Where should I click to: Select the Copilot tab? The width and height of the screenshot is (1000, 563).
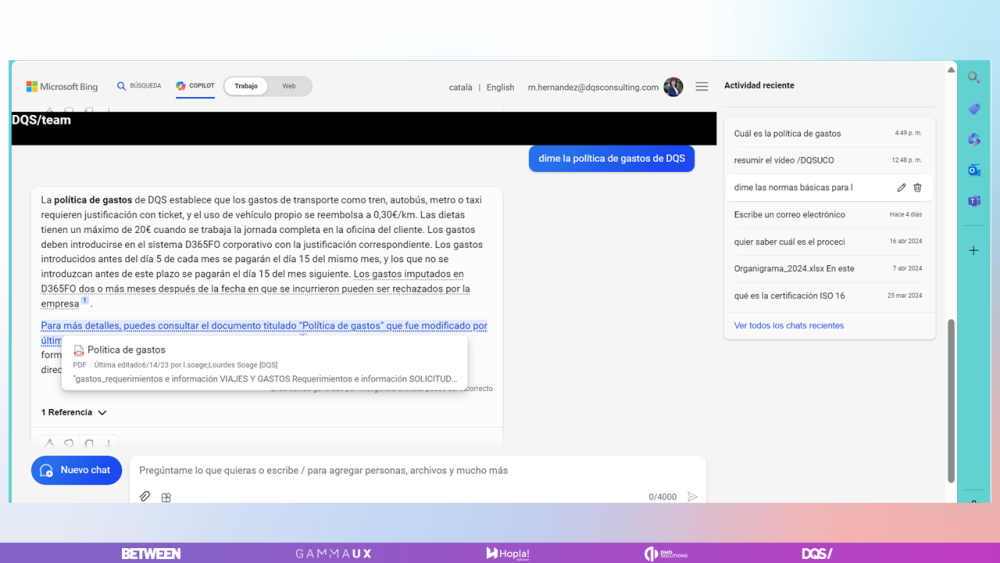coord(195,85)
